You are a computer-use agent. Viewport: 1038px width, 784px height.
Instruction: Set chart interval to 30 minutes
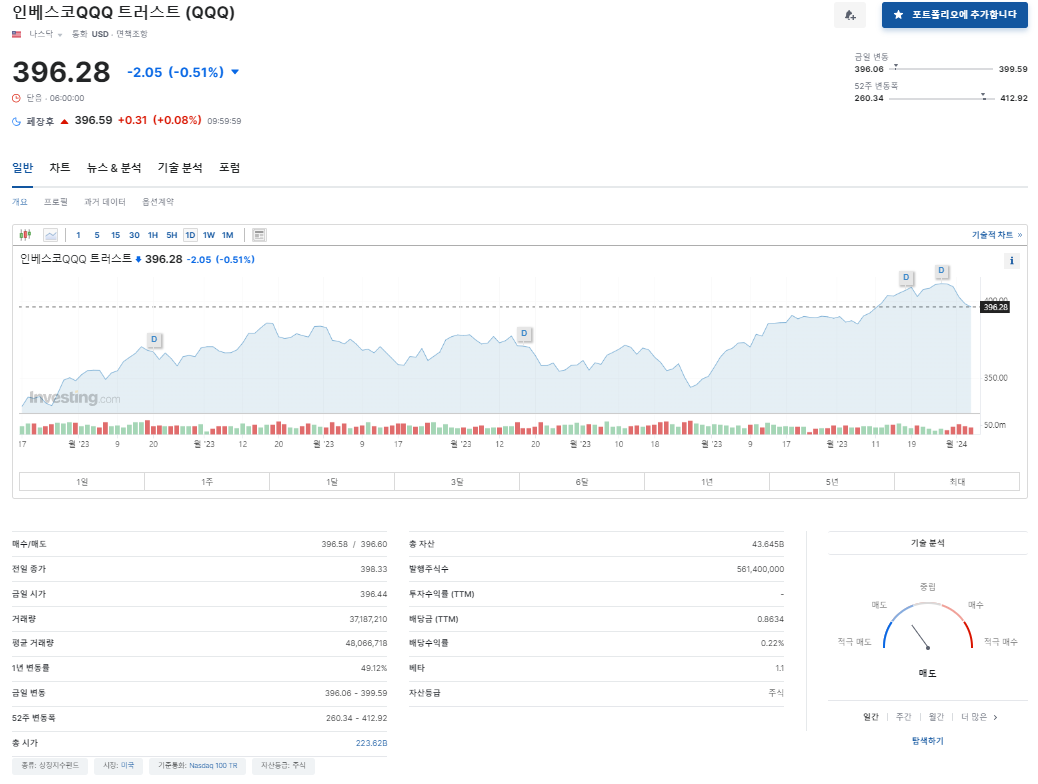click(134, 235)
